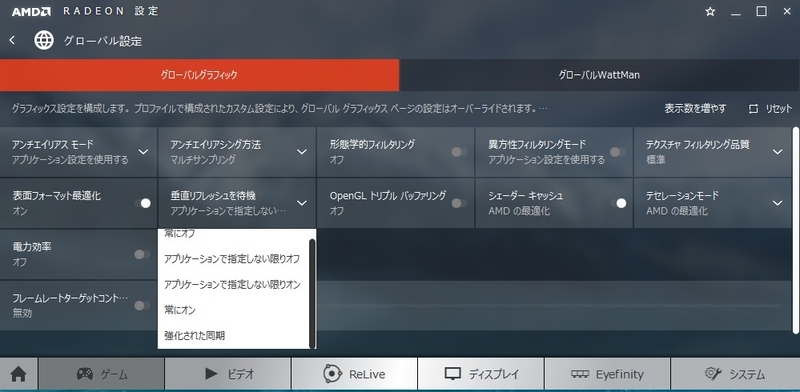The height and width of the screenshot is (392, 800).
Task: Click the star favorite icon
Action: click(710, 12)
